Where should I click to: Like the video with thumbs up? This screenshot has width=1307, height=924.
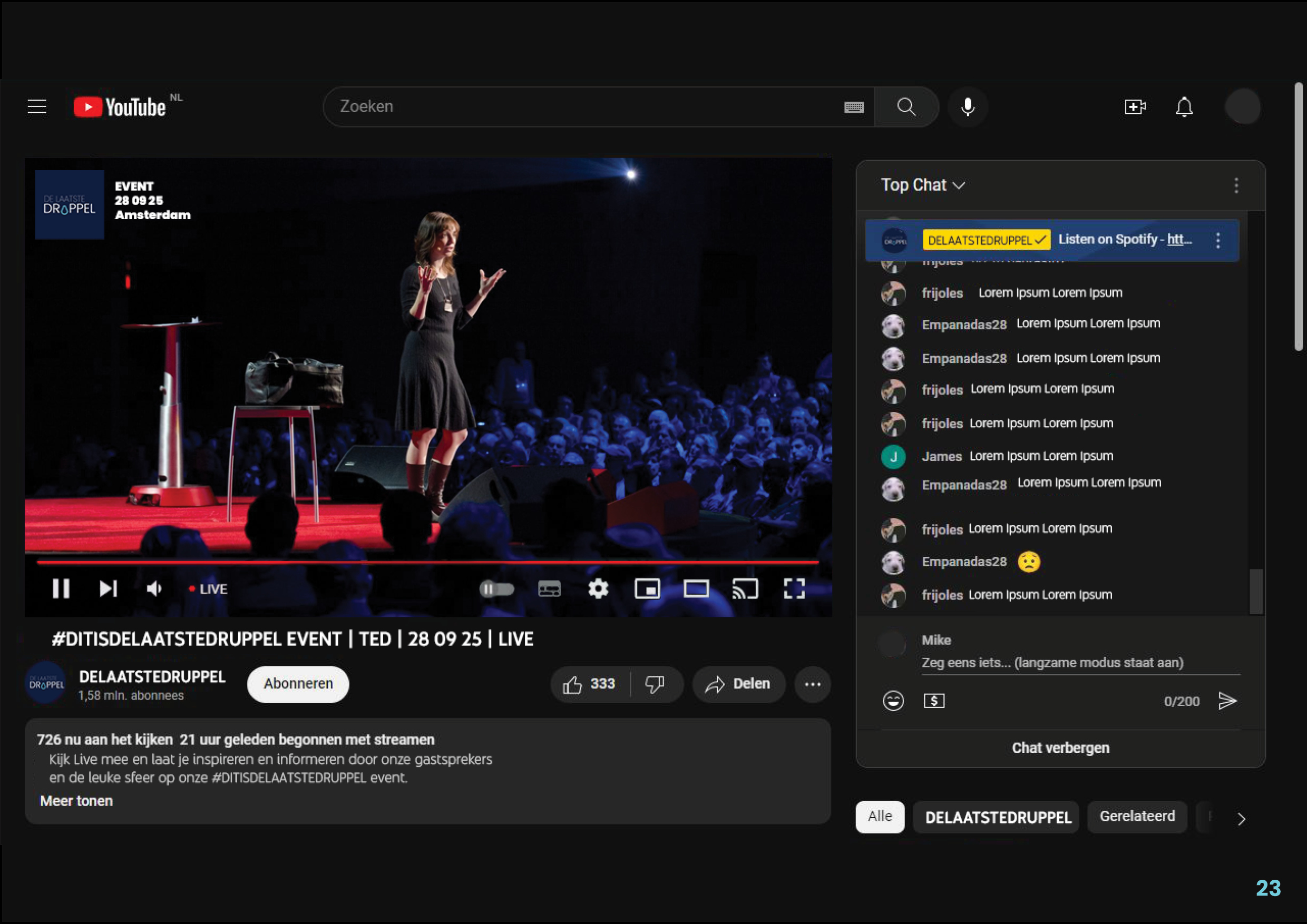tap(573, 684)
